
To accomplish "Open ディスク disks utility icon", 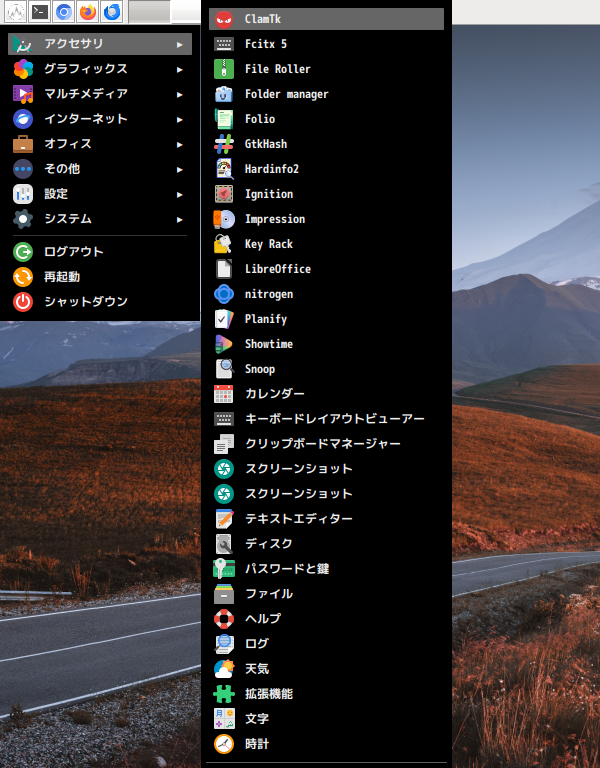I will 224,544.
